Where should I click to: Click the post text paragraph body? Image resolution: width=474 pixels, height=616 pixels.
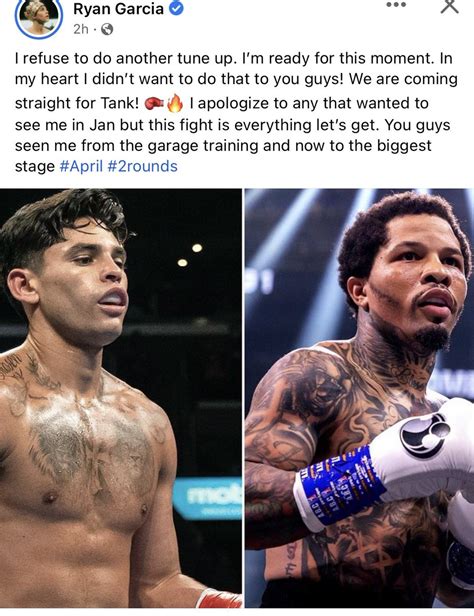[236, 112]
